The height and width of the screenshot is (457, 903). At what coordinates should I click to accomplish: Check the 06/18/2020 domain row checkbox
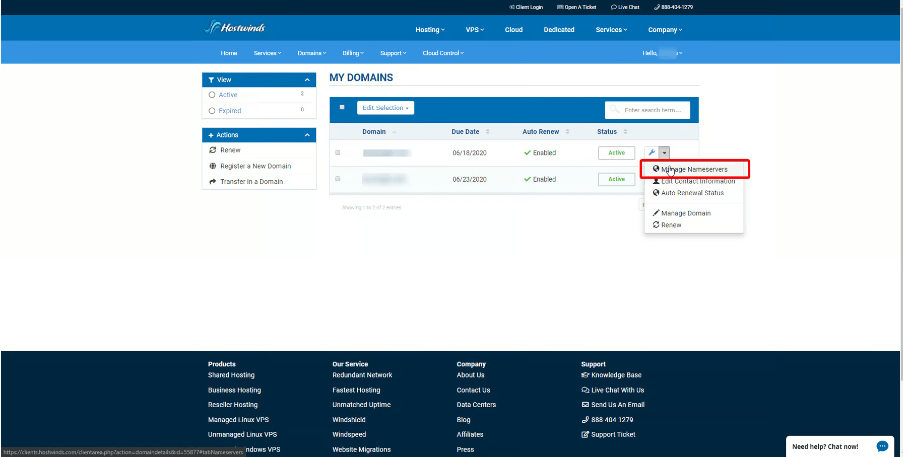(x=337, y=153)
